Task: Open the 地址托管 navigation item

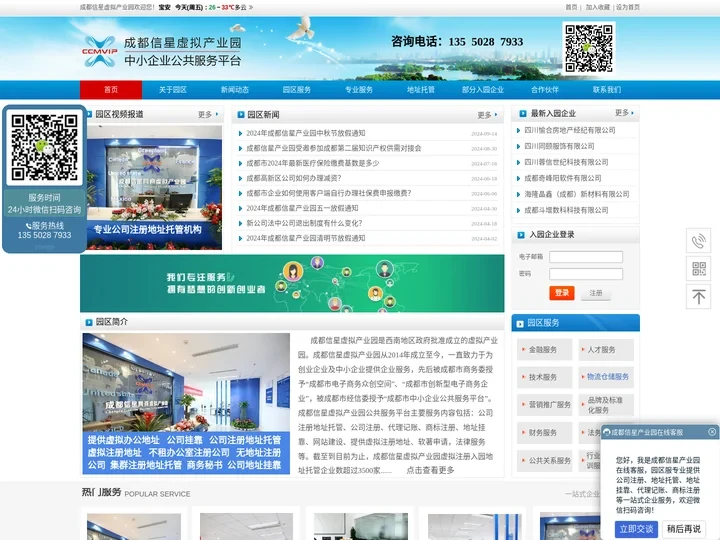Action: coord(421,90)
